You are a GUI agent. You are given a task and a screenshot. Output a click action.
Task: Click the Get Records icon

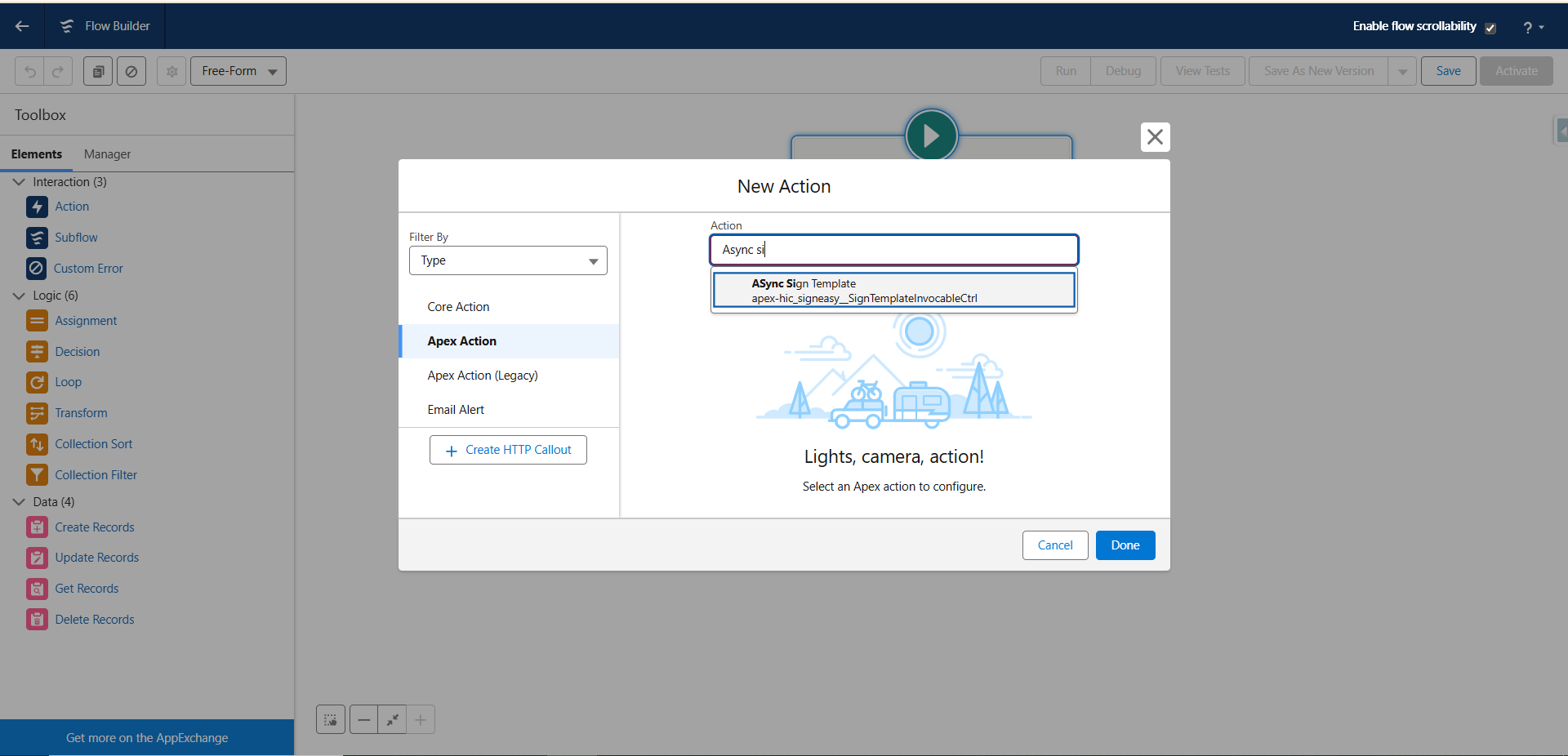coord(37,589)
